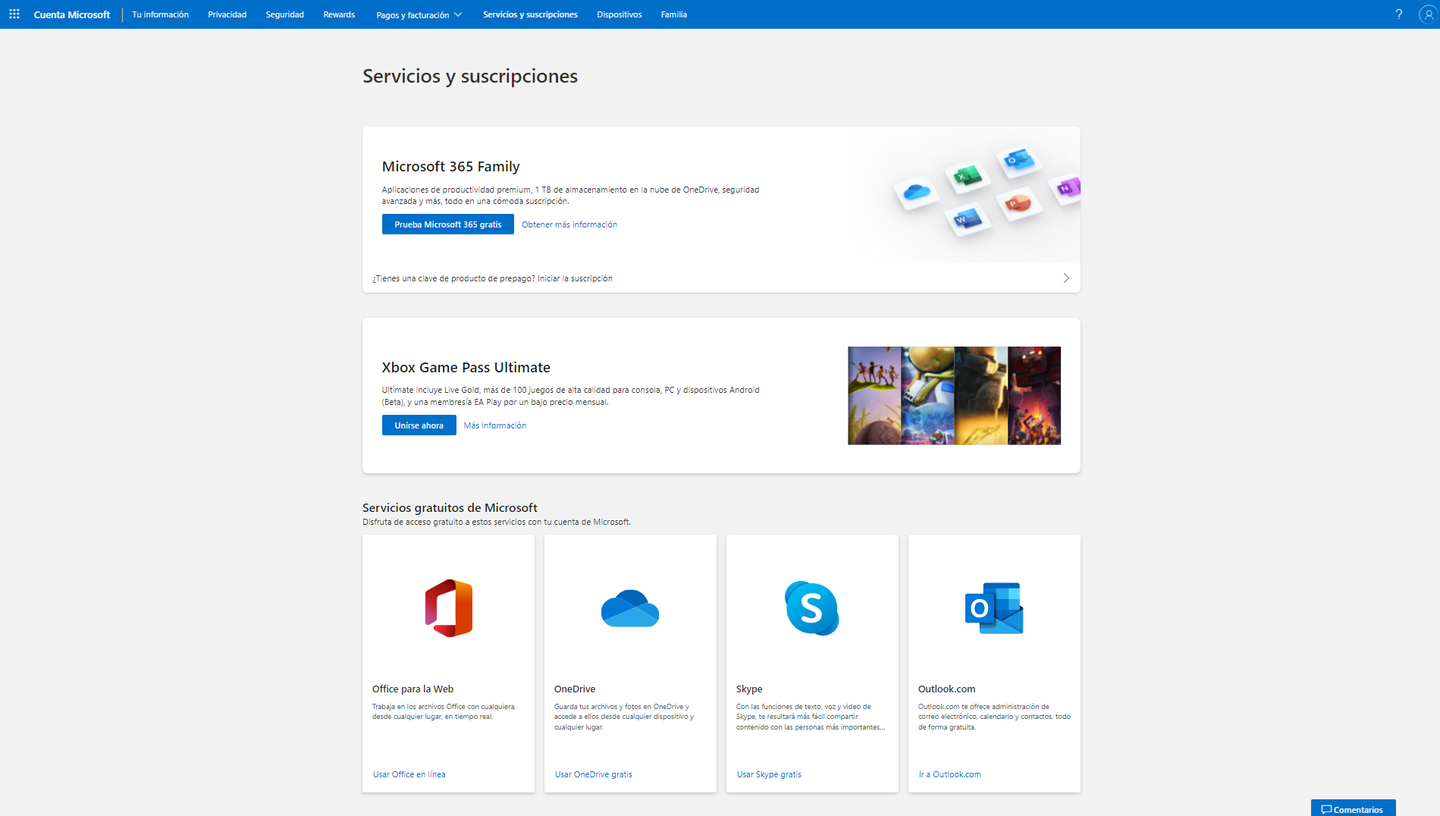1440x816 pixels.
Task: Click the Comentarios feedback button
Action: tap(1352, 808)
